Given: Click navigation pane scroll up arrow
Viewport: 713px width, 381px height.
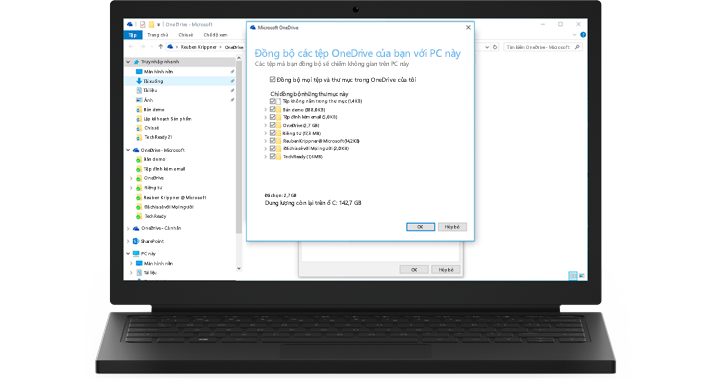Looking at the screenshot, I should click(239, 59).
